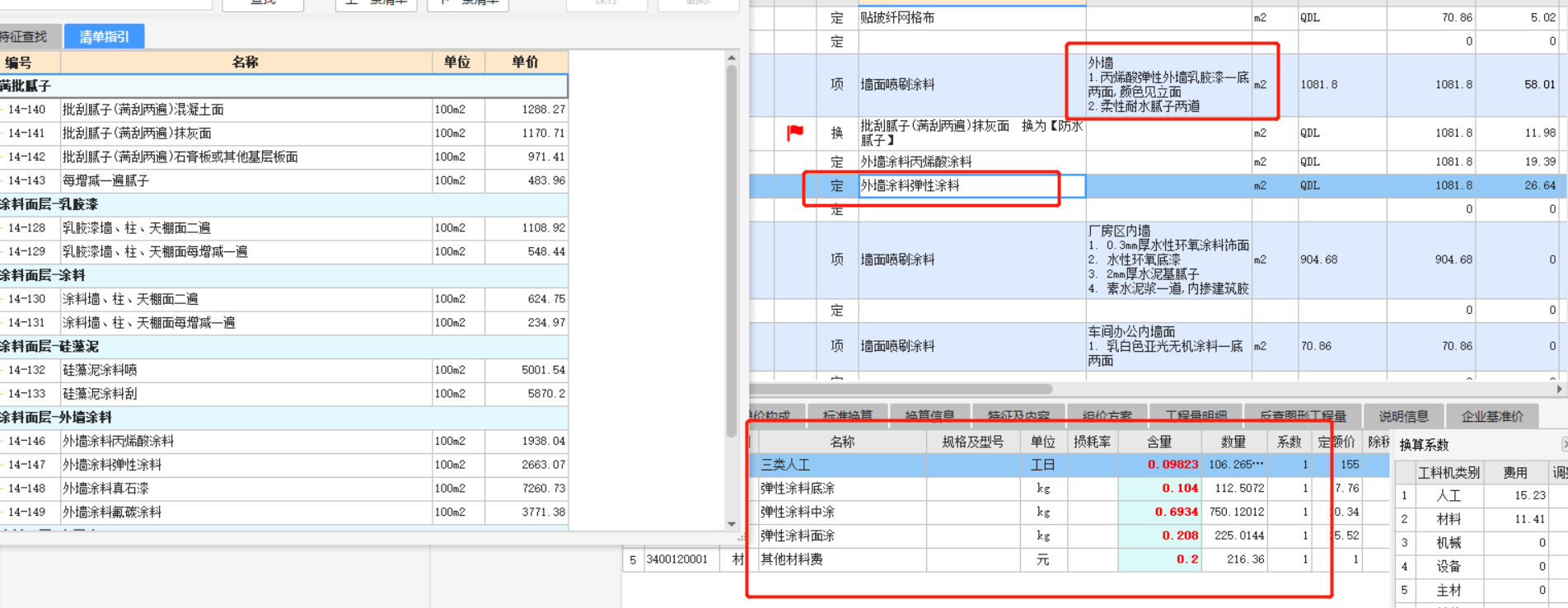This screenshot has width=1568, height=608.
Task: Select quota 14-142 石膏板基层板面
Action: [x=283, y=157]
